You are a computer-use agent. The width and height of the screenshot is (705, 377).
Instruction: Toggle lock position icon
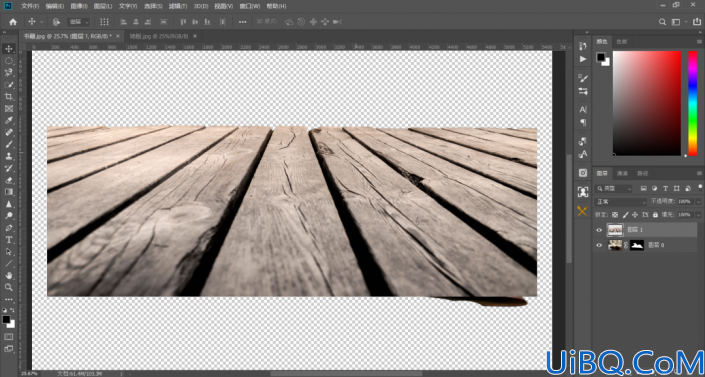pyautogui.click(x=634, y=215)
